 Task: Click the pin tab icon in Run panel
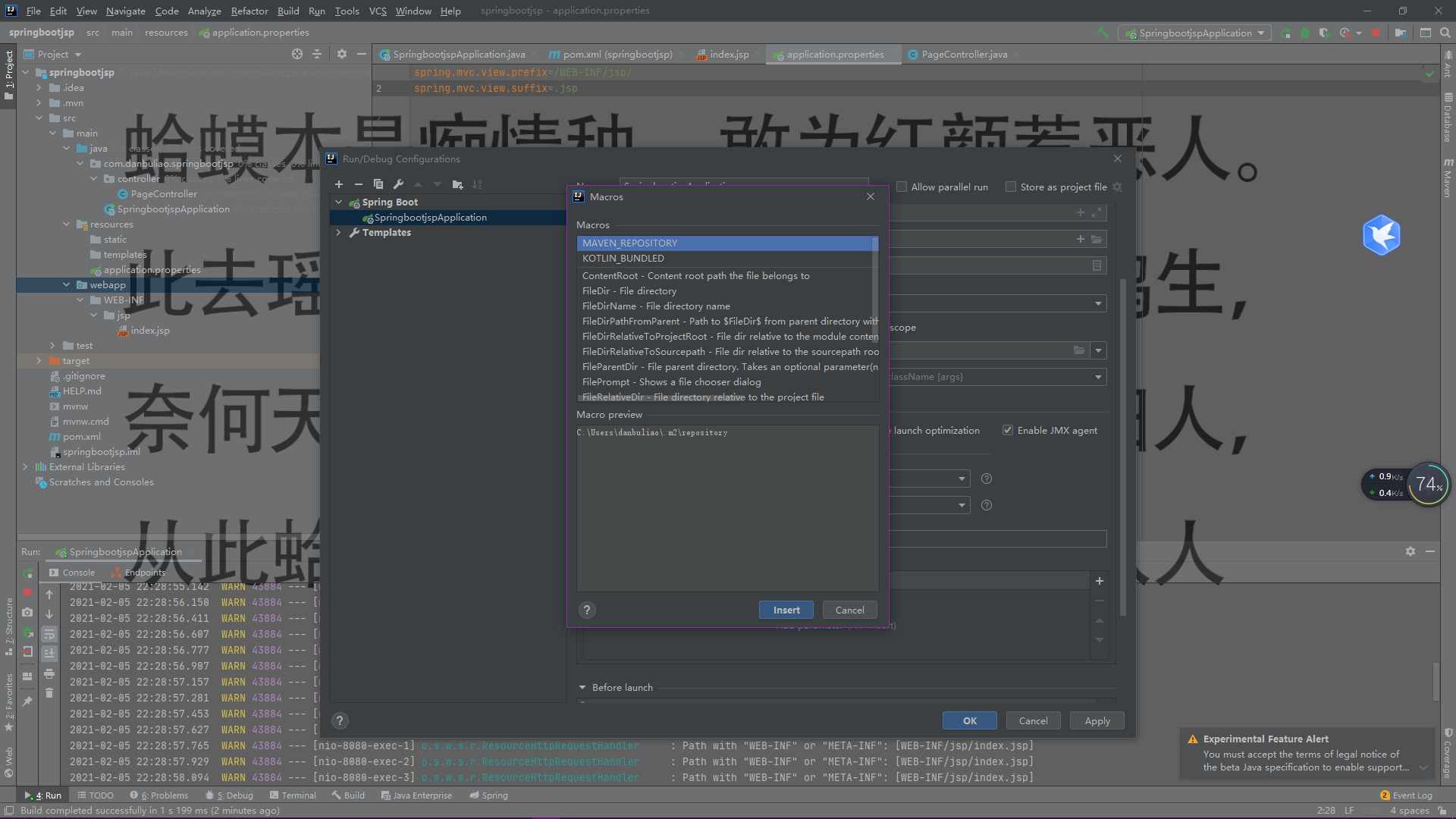pyautogui.click(x=28, y=701)
